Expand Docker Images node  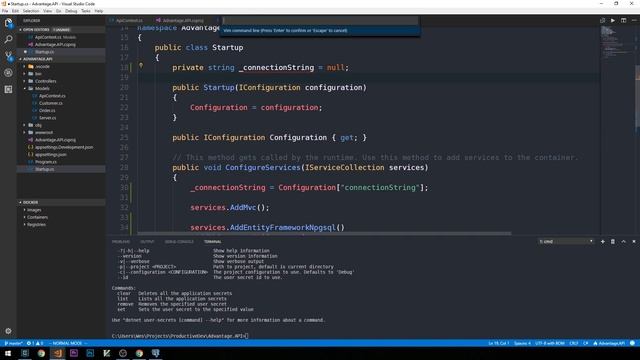pos(61,210)
